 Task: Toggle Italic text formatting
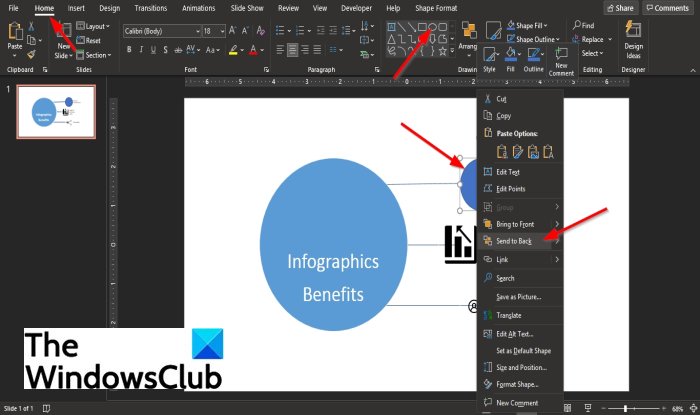[x=143, y=49]
